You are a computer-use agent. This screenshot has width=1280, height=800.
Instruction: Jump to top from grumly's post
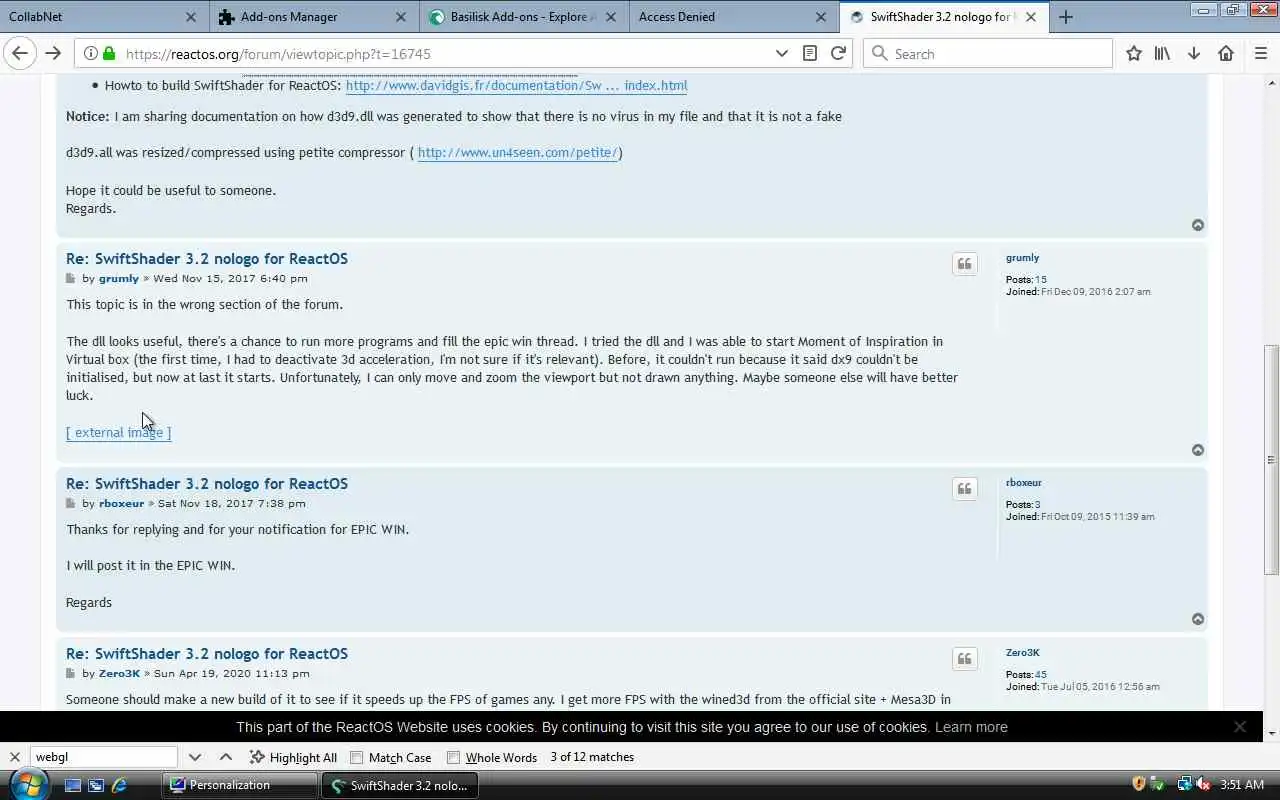[x=1198, y=450]
